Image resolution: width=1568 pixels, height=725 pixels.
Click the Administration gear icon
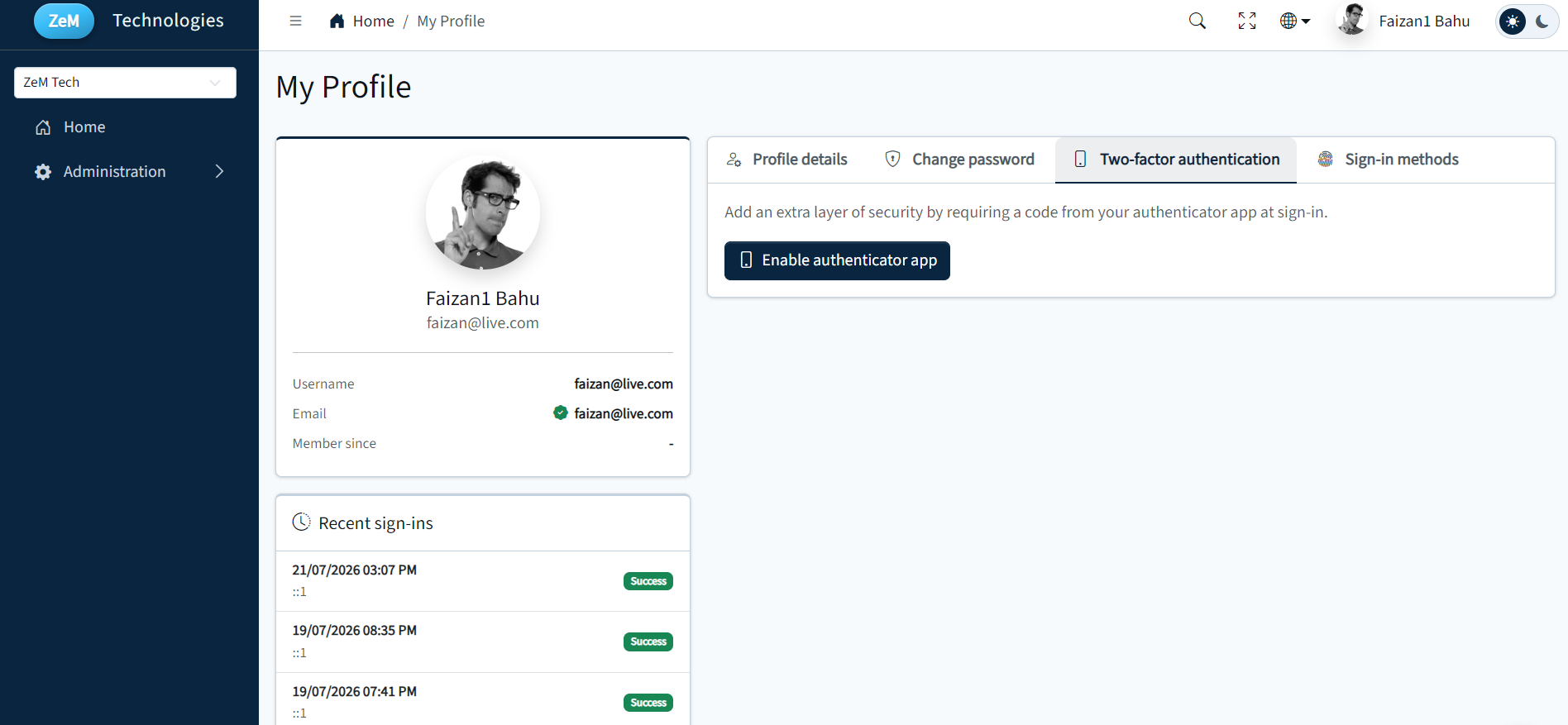[x=43, y=172]
